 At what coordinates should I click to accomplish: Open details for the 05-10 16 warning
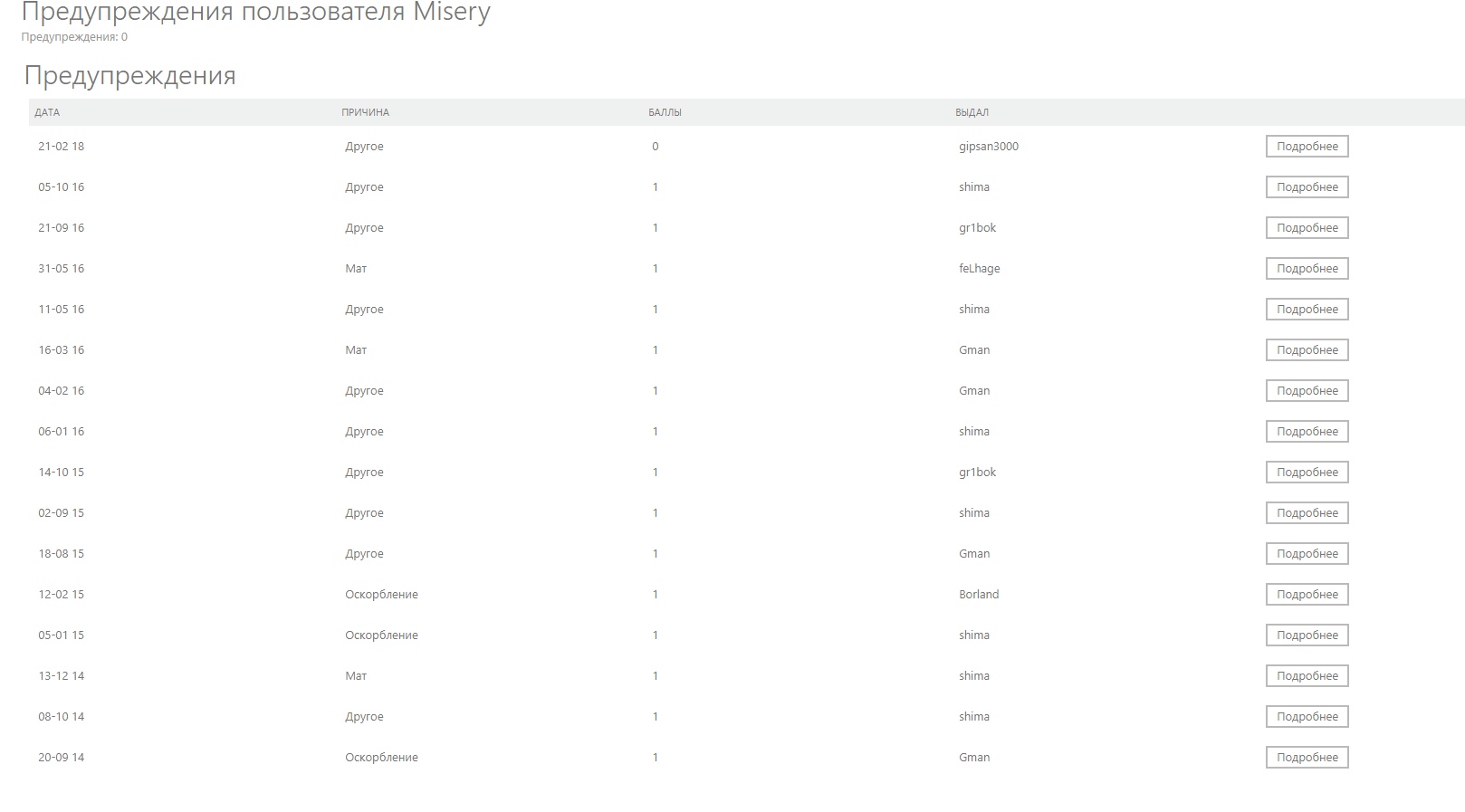point(1307,187)
